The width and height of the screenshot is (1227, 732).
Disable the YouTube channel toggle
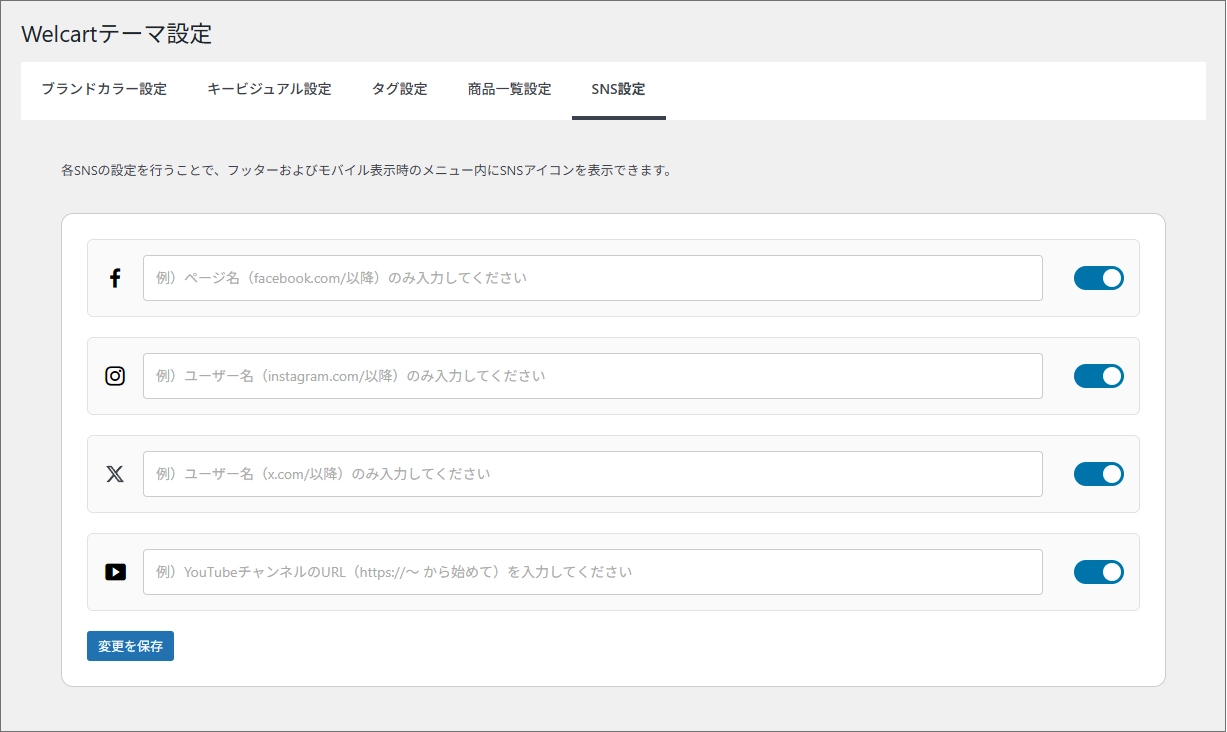(1099, 572)
